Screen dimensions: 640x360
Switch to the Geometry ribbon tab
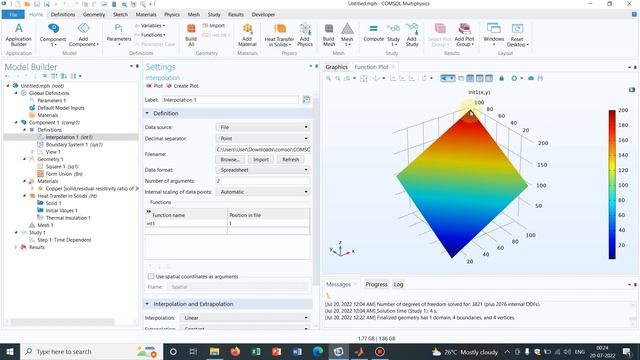[94, 14]
